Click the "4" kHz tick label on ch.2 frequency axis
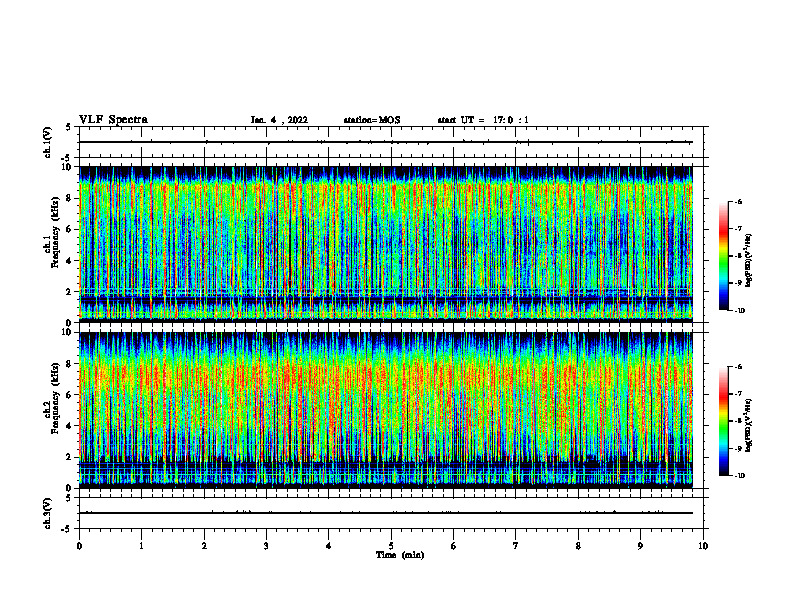Screen dimensions: 792x612 (70, 426)
